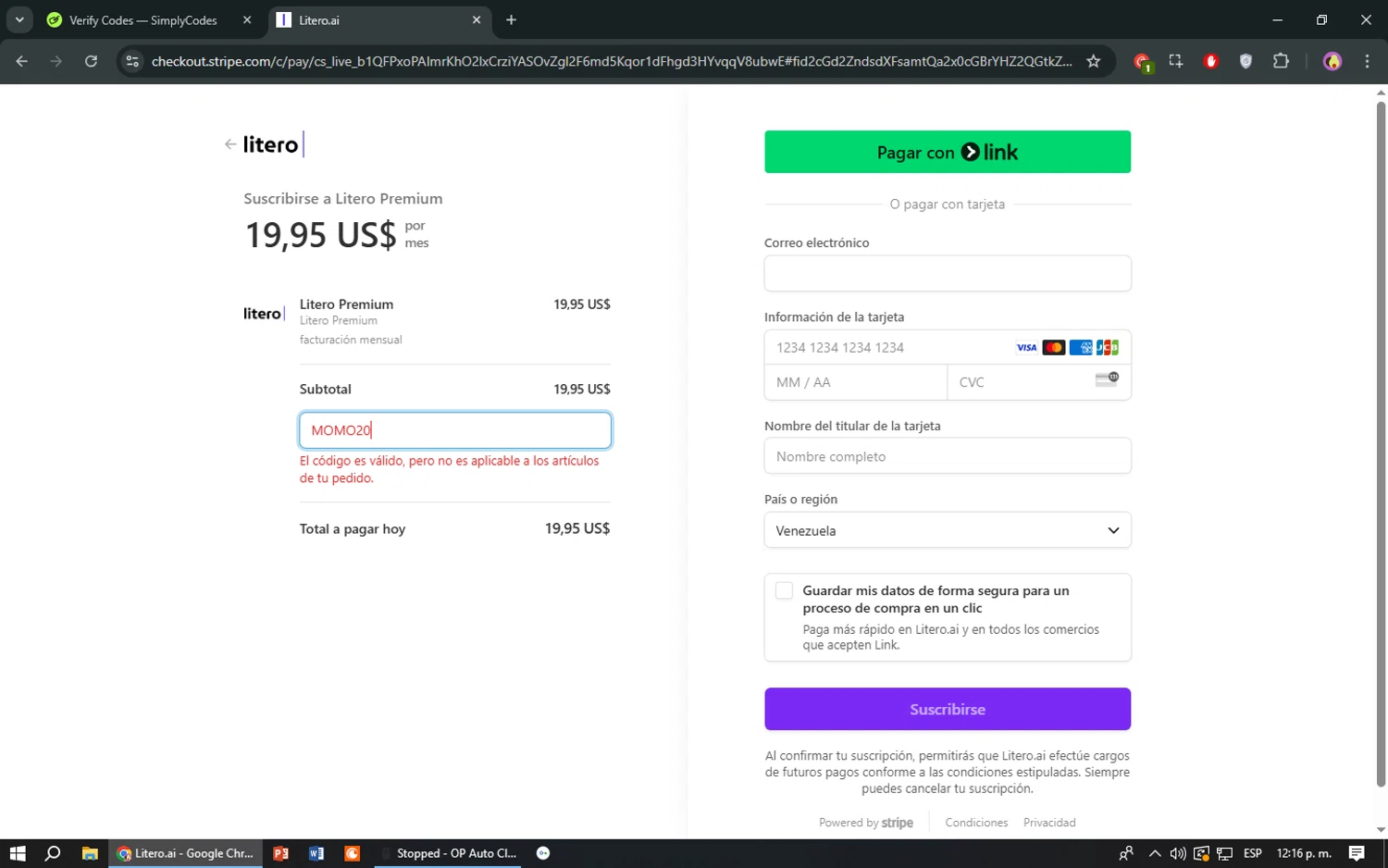1388x868 pixels.
Task: Click the Powered by stripe link
Action: click(x=866, y=823)
